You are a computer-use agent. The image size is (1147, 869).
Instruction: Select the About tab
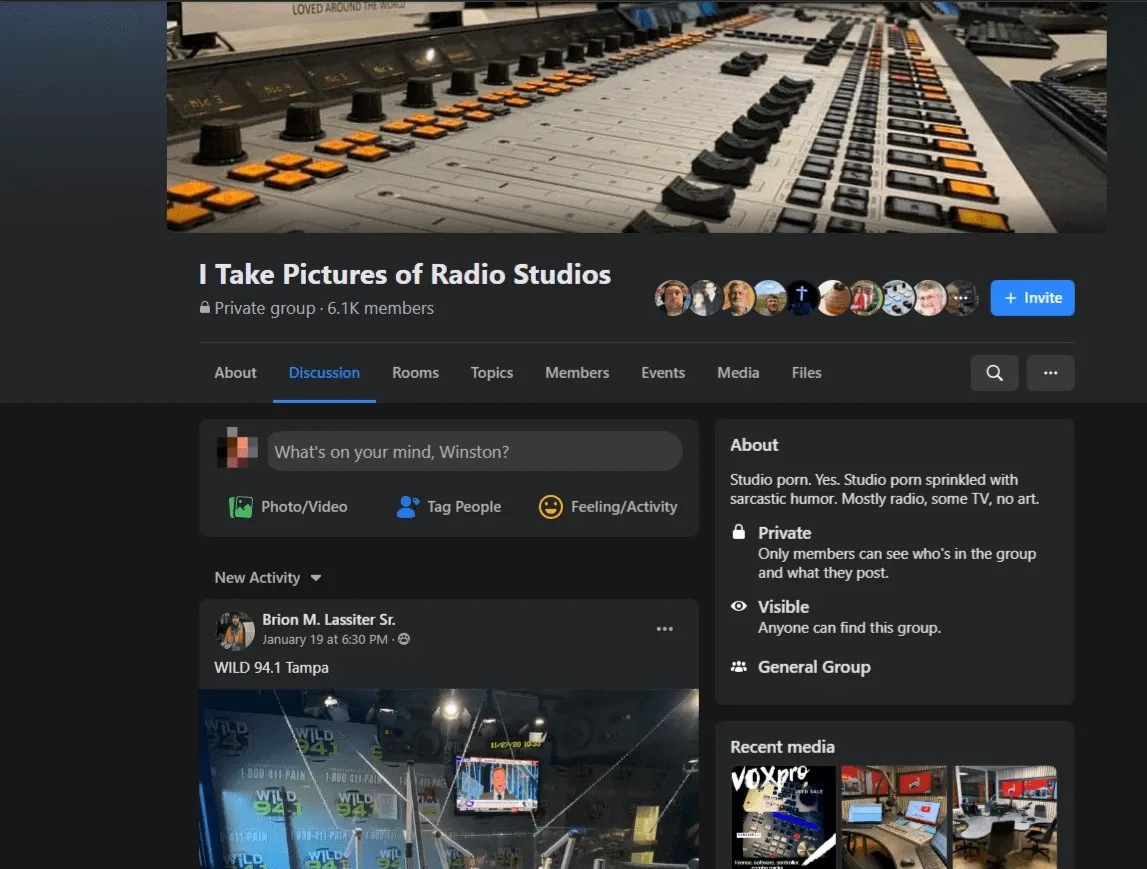[235, 372]
